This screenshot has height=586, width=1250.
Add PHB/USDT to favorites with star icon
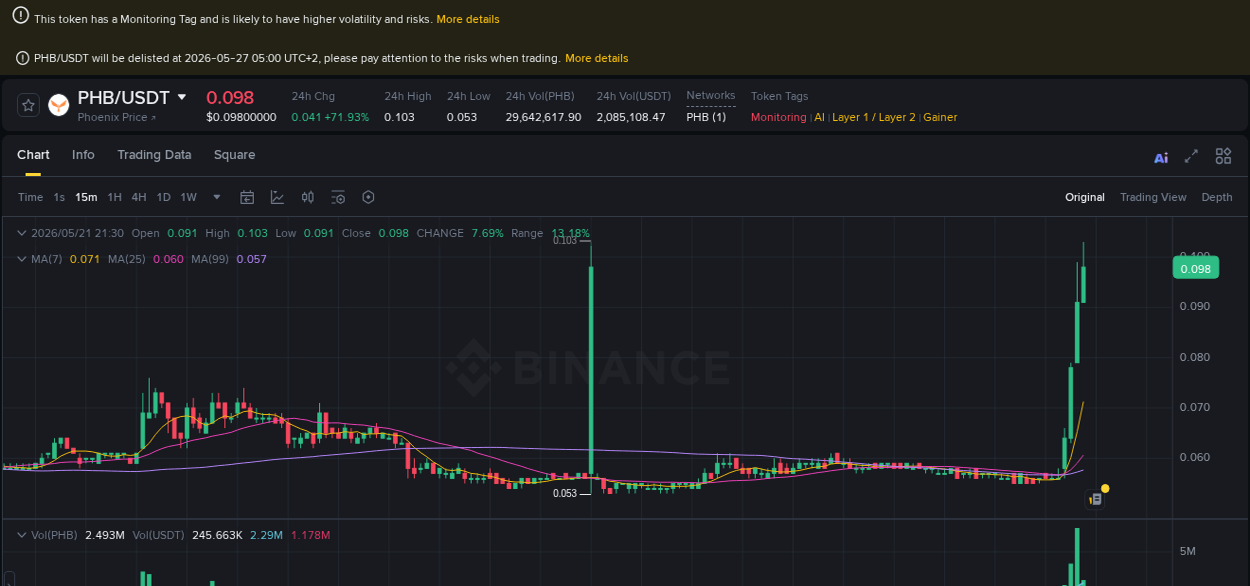(28, 104)
